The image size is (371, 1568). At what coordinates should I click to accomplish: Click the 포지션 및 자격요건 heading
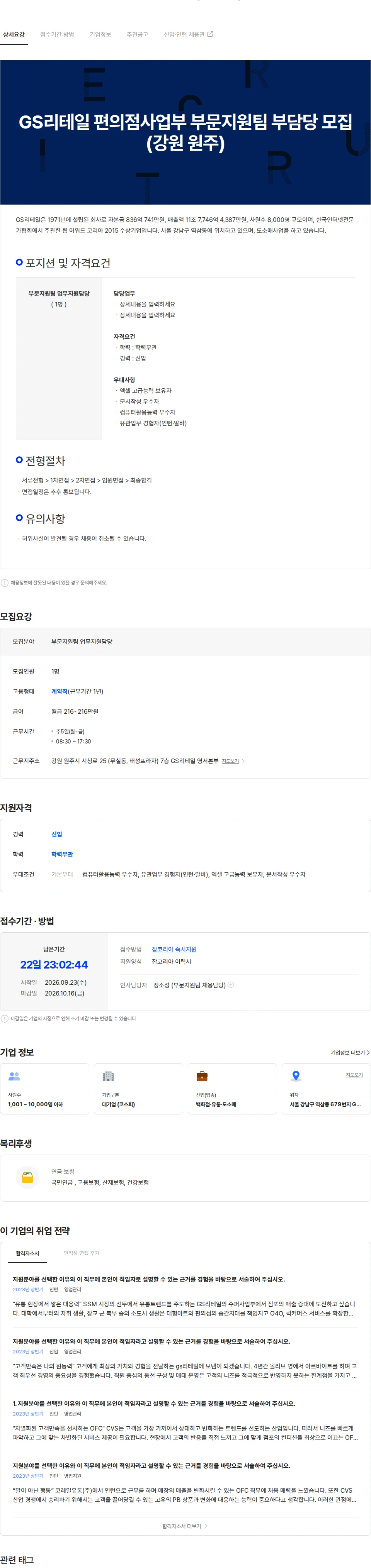[x=68, y=263]
